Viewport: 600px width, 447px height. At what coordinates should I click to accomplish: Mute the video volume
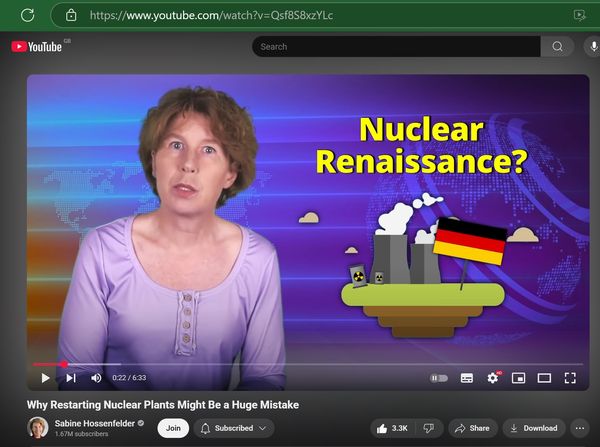point(96,378)
